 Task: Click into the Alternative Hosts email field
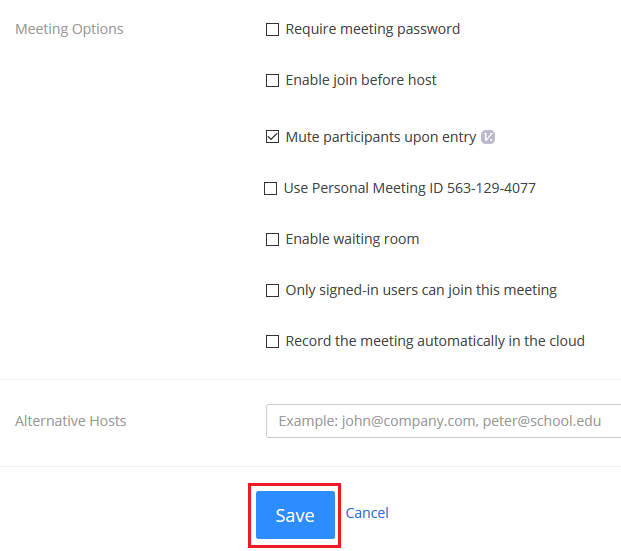click(443, 421)
